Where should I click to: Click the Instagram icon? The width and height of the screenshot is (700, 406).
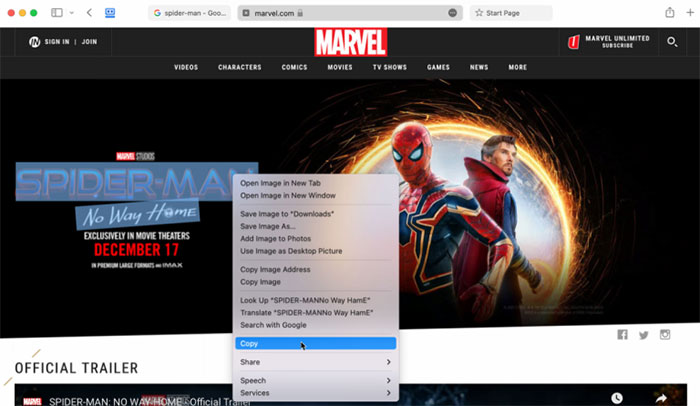pyautogui.click(x=665, y=335)
